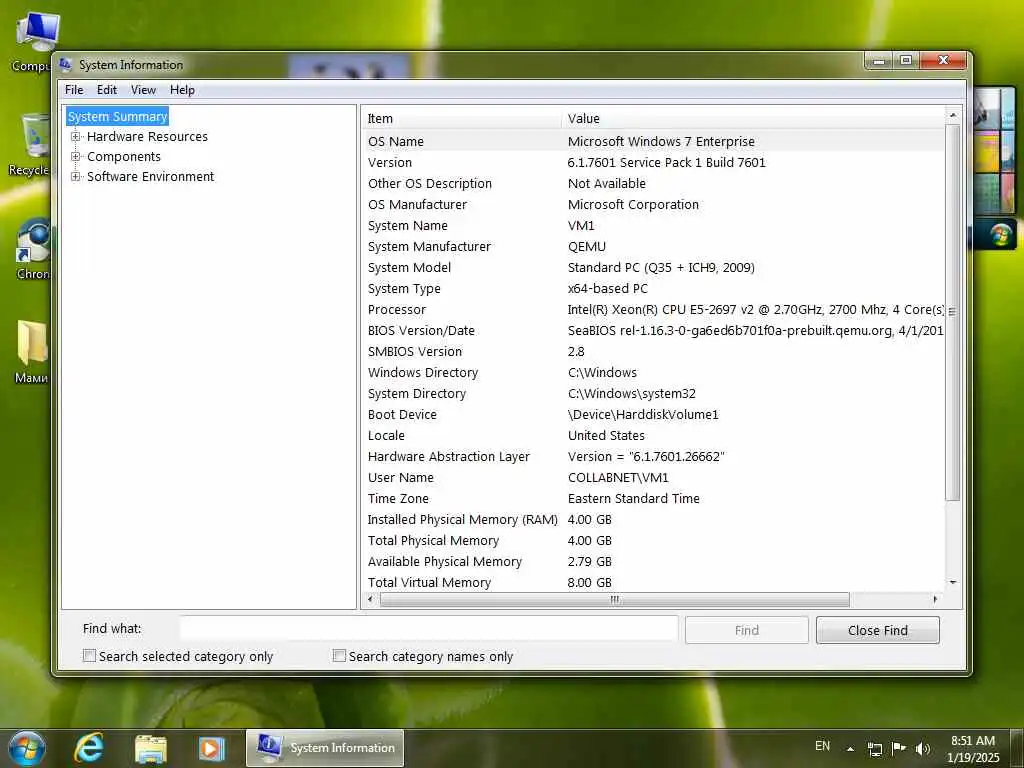Click the horizontal scrollbar left arrow

(370, 599)
